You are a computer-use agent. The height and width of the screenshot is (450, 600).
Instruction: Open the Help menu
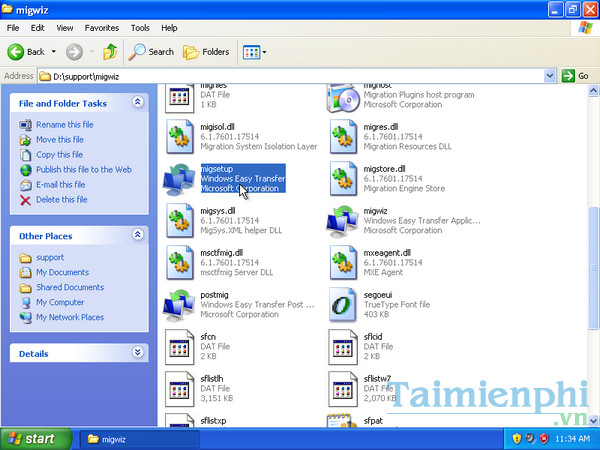point(169,28)
